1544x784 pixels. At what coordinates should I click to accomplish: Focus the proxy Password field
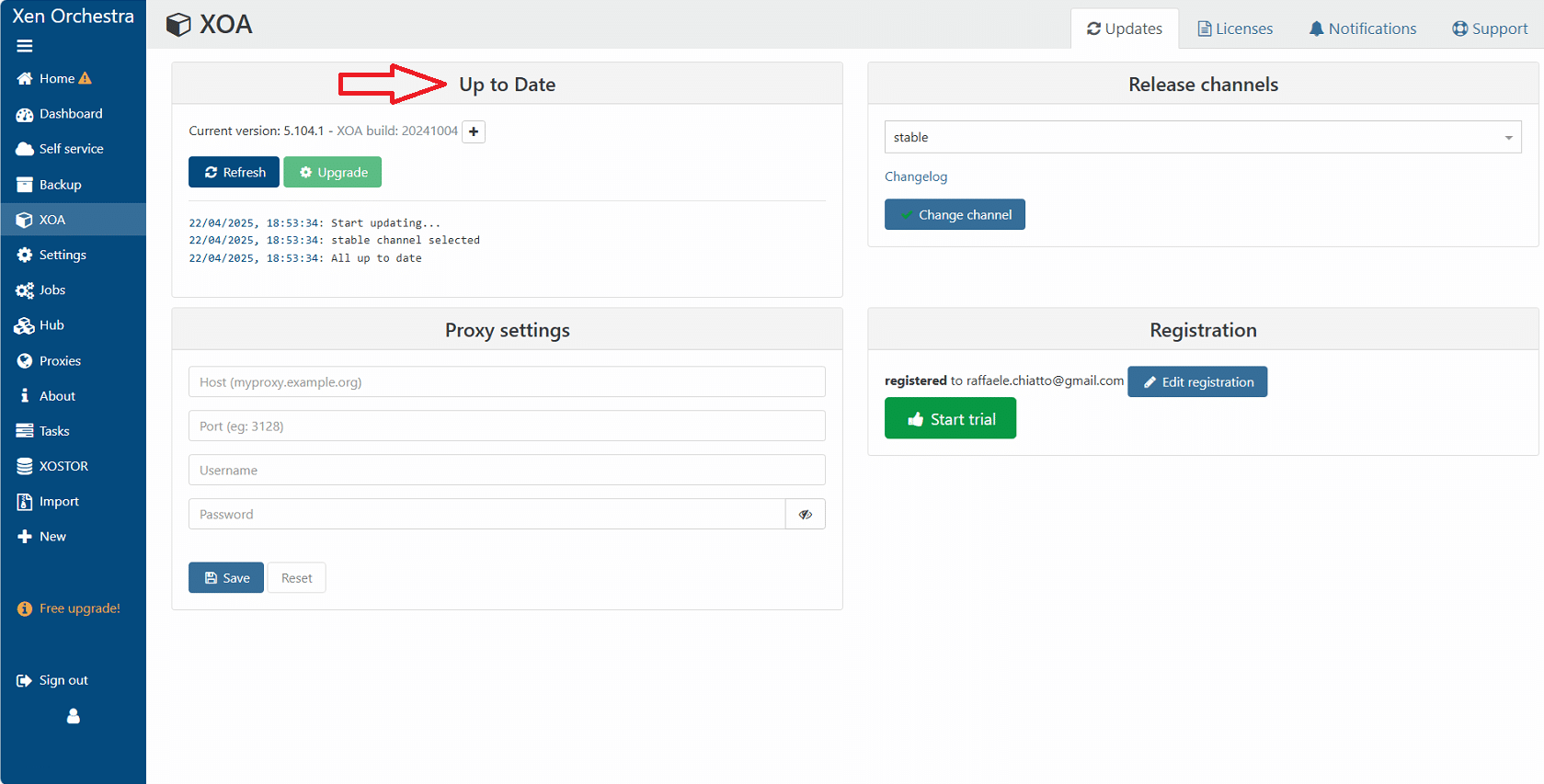(486, 514)
